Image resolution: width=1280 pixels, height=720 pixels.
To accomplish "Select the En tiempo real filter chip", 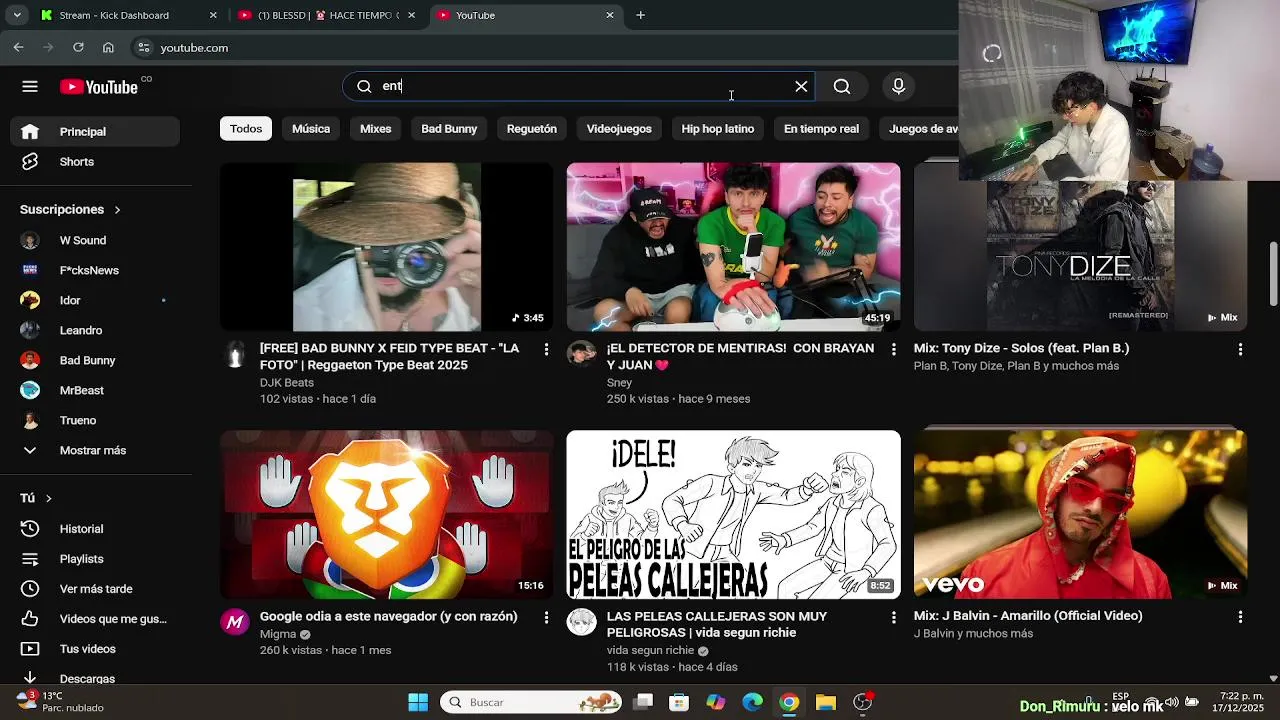I will 821,128.
